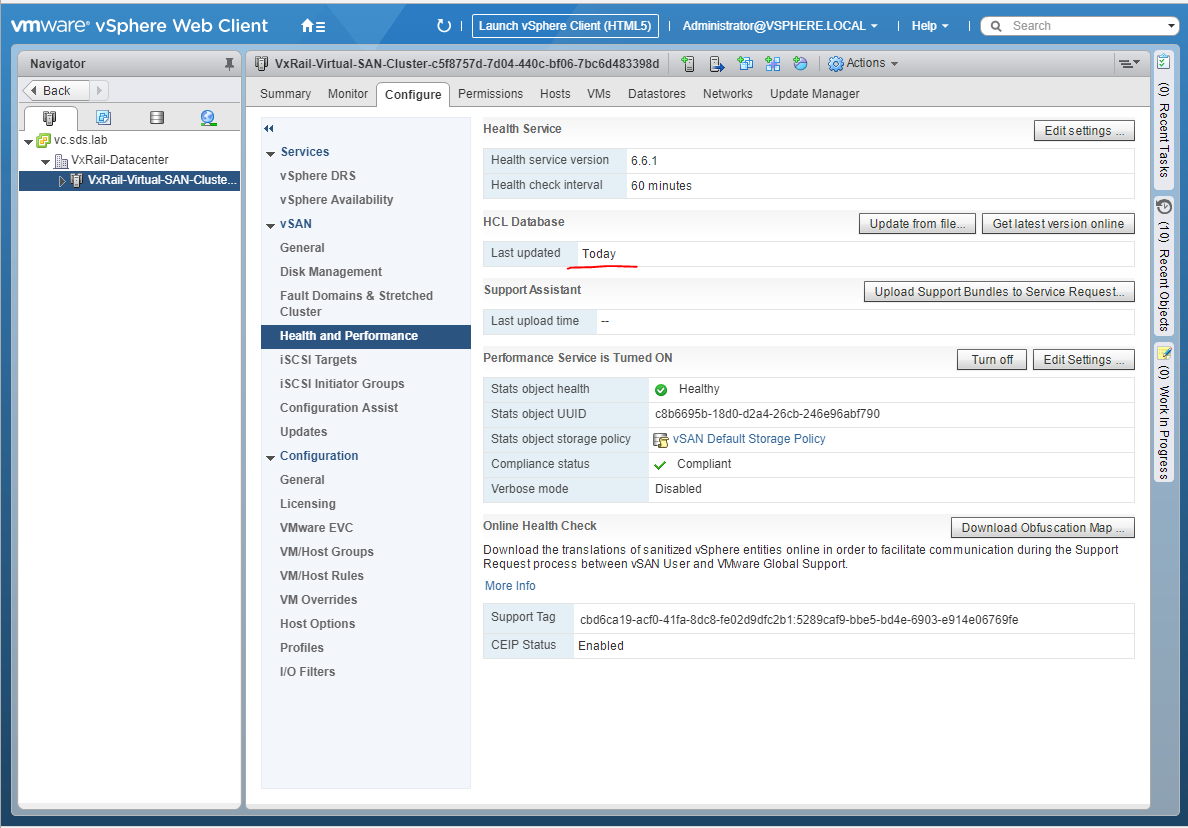The width and height of the screenshot is (1188, 828).
Task: Open the Home menu icon
Action: pos(313,26)
